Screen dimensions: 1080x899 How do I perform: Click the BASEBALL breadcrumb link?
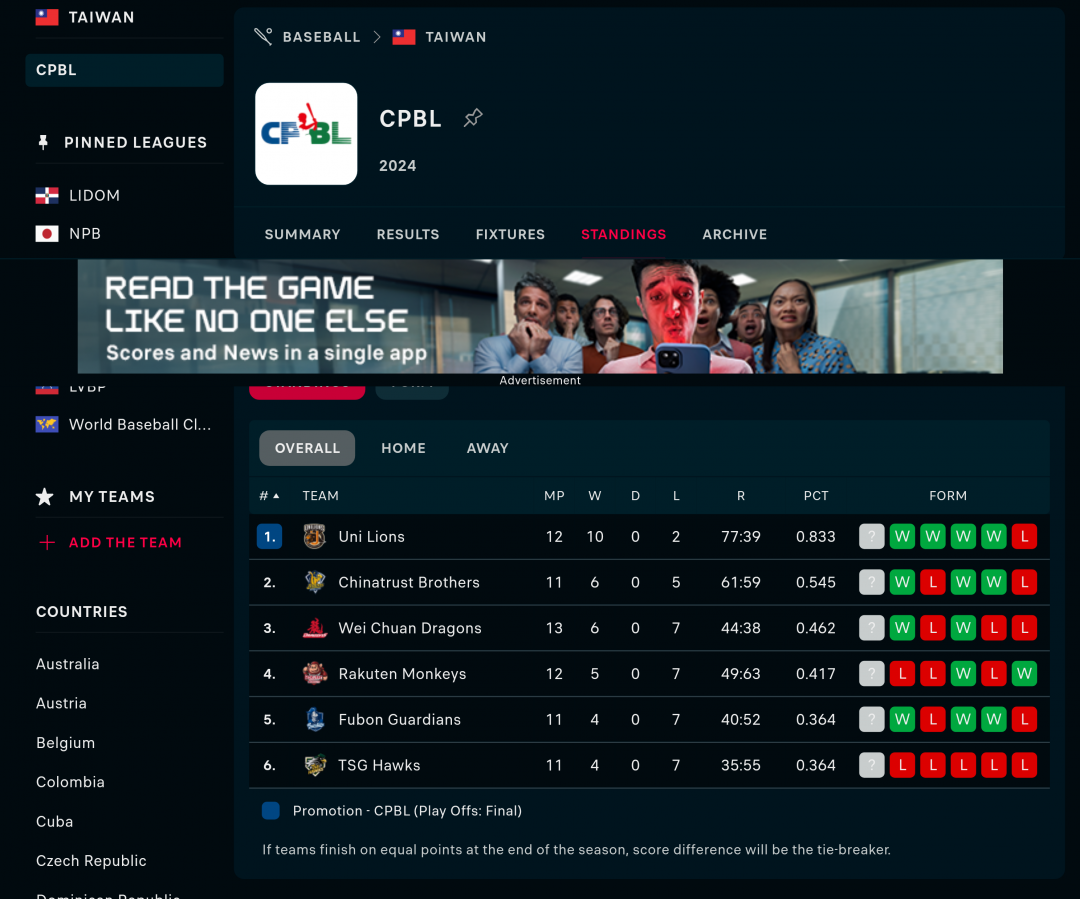(x=322, y=37)
